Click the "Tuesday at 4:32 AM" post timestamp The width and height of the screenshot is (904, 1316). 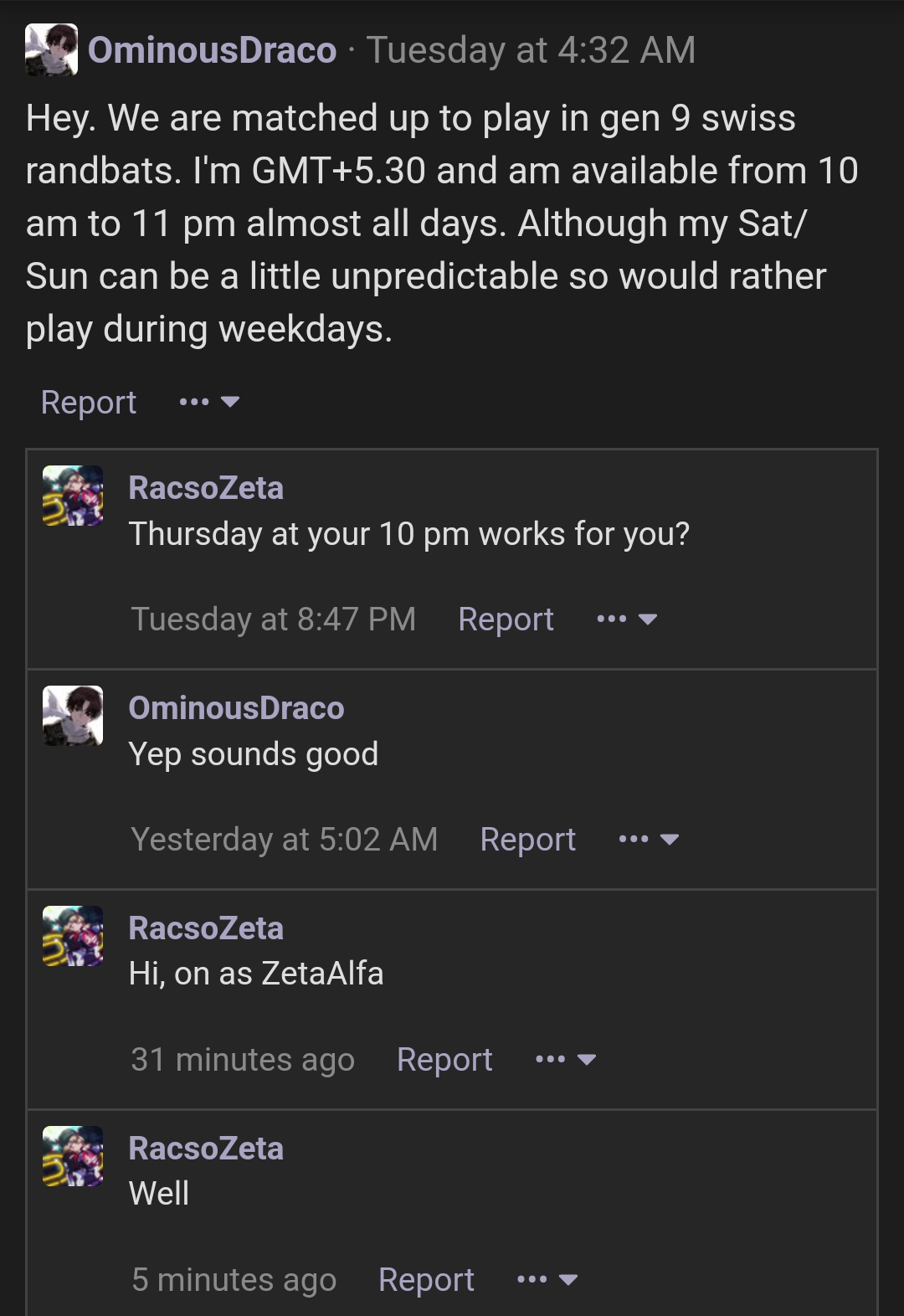(531, 50)
